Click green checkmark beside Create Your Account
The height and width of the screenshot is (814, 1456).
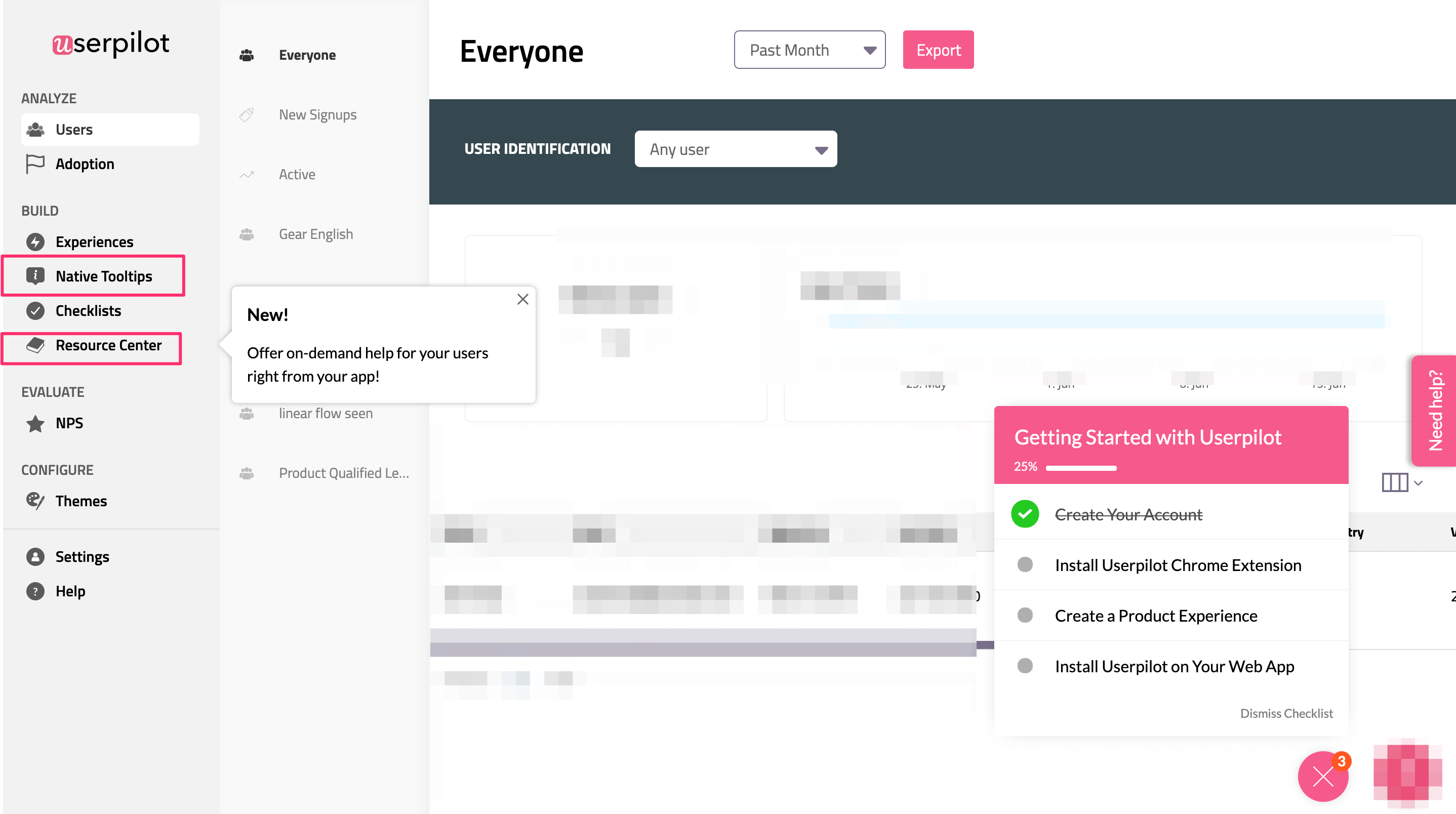[x=1025, y=514]
